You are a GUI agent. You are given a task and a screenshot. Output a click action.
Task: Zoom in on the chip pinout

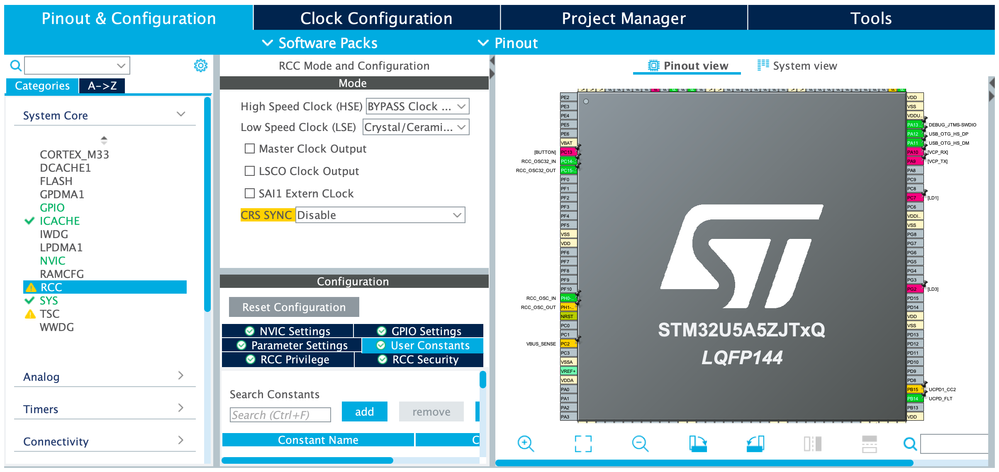point(526,443)
